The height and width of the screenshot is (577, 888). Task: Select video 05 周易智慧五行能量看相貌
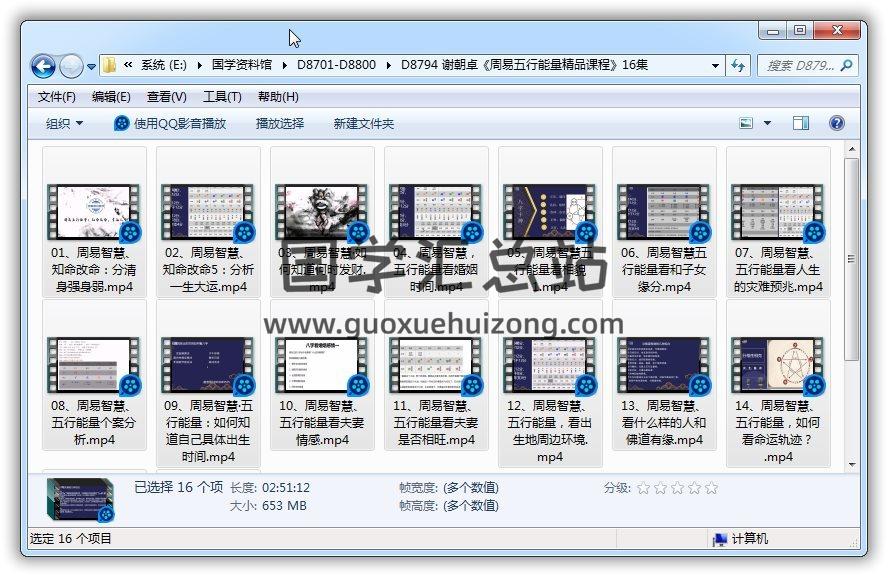[550, 222]
